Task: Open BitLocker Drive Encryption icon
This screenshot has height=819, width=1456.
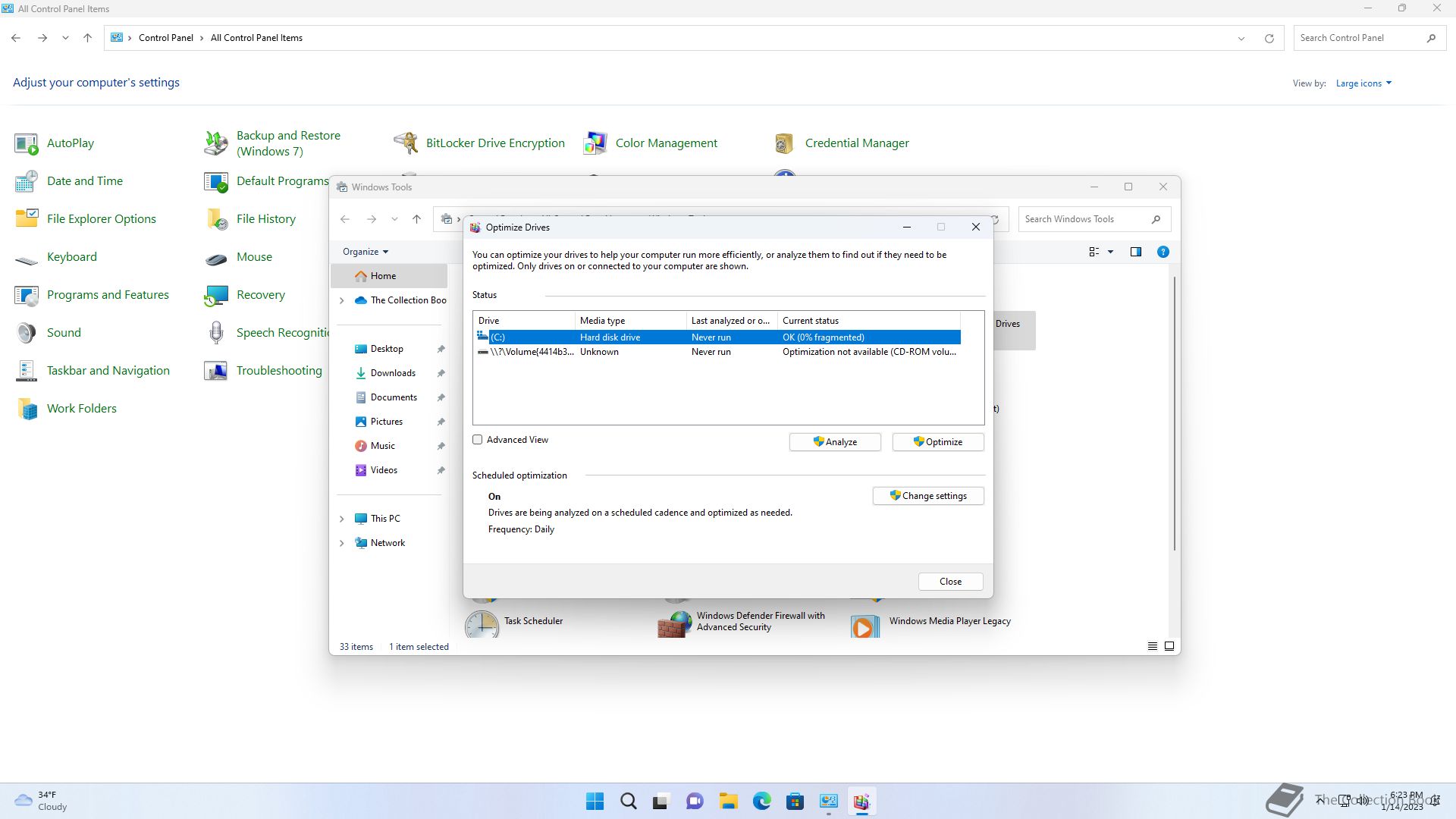Action: click(406, 143)
